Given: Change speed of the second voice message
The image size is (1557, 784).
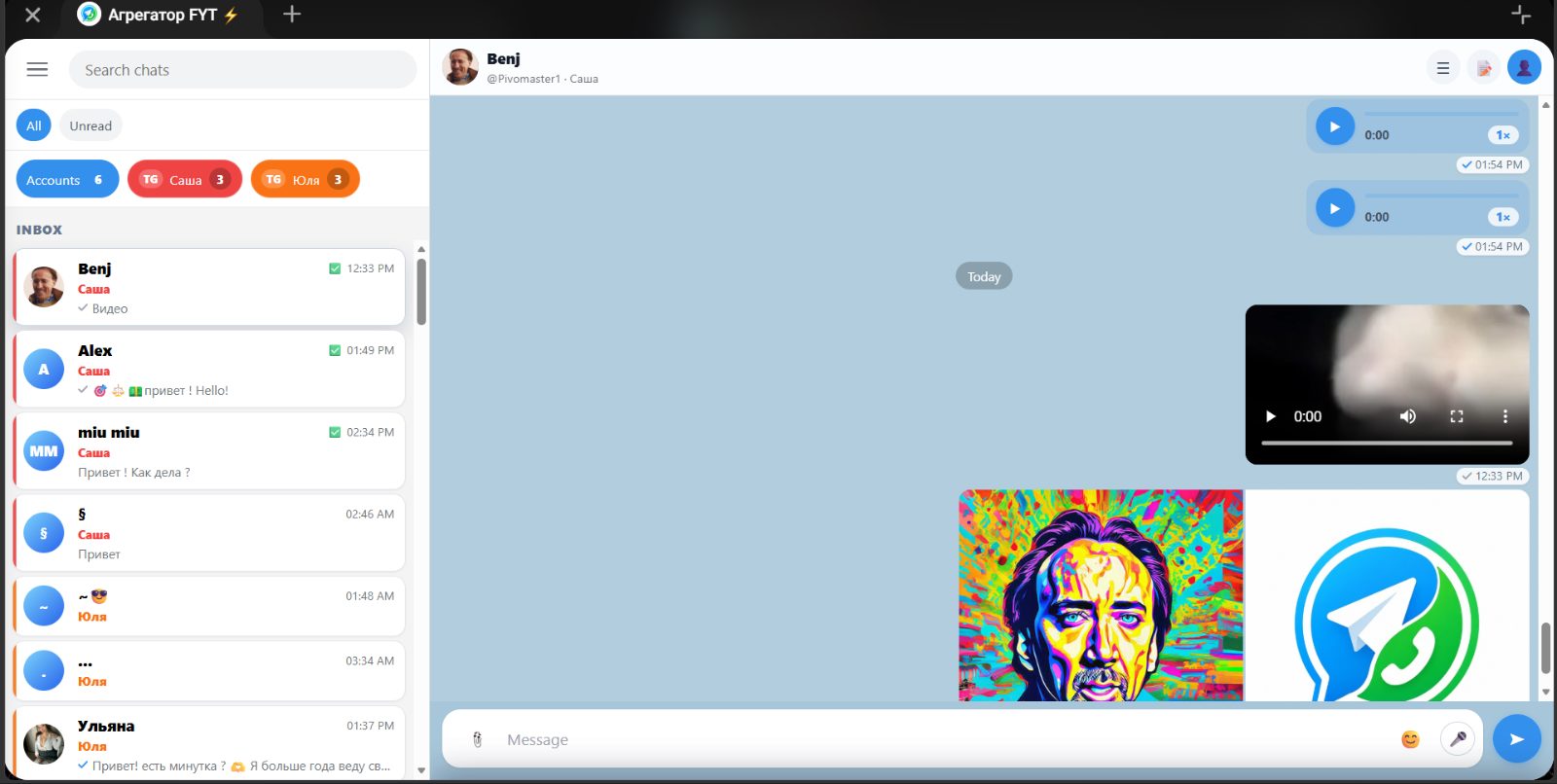Looking at the screenshot, I should pyautogui.click(x=1503, y=217).
